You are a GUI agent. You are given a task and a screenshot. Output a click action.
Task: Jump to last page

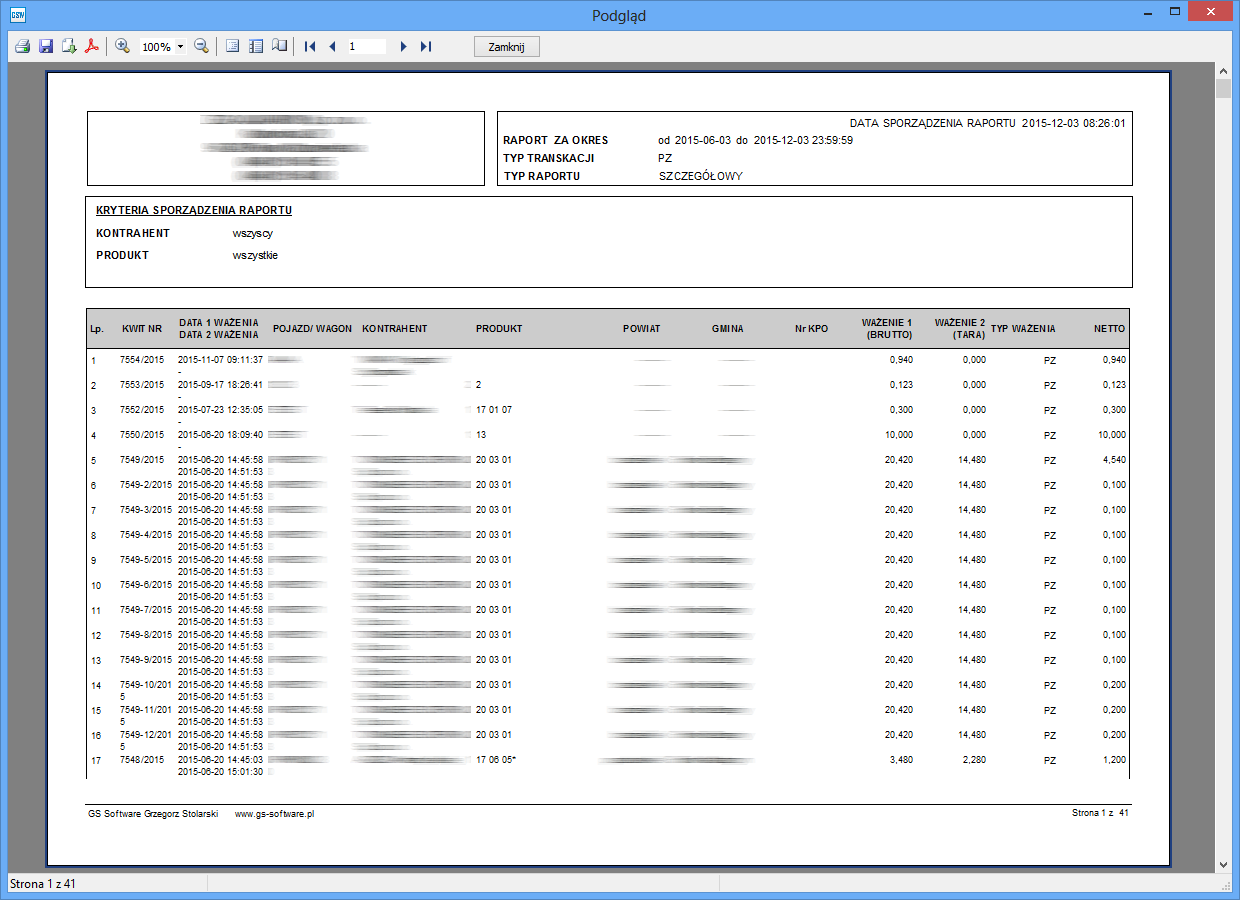[x=426, y=47]
